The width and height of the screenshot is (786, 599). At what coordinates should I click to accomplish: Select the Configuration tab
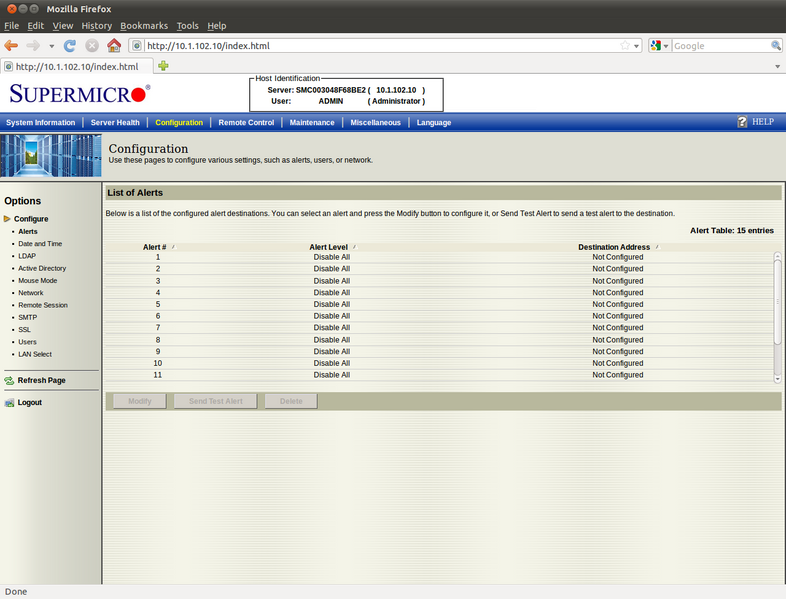[179, 122]
